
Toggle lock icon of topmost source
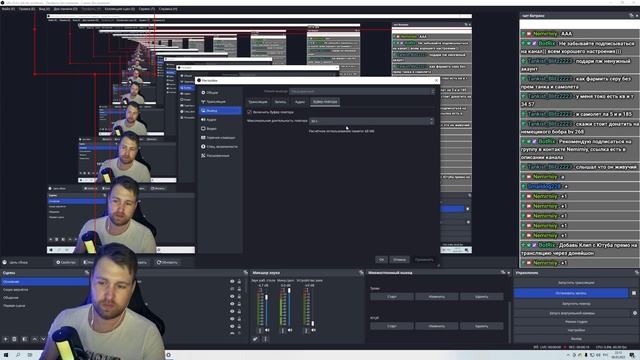(239, 282)
